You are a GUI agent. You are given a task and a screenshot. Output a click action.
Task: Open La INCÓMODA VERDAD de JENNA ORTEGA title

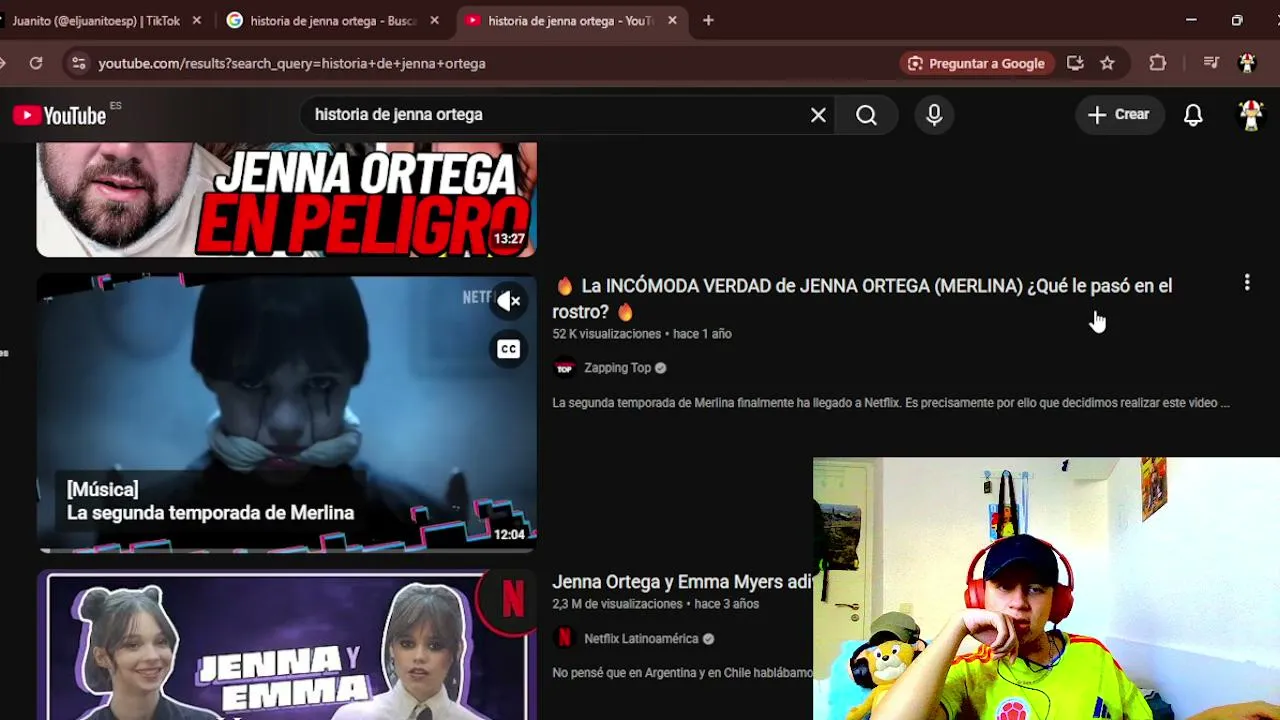(862, 299)
